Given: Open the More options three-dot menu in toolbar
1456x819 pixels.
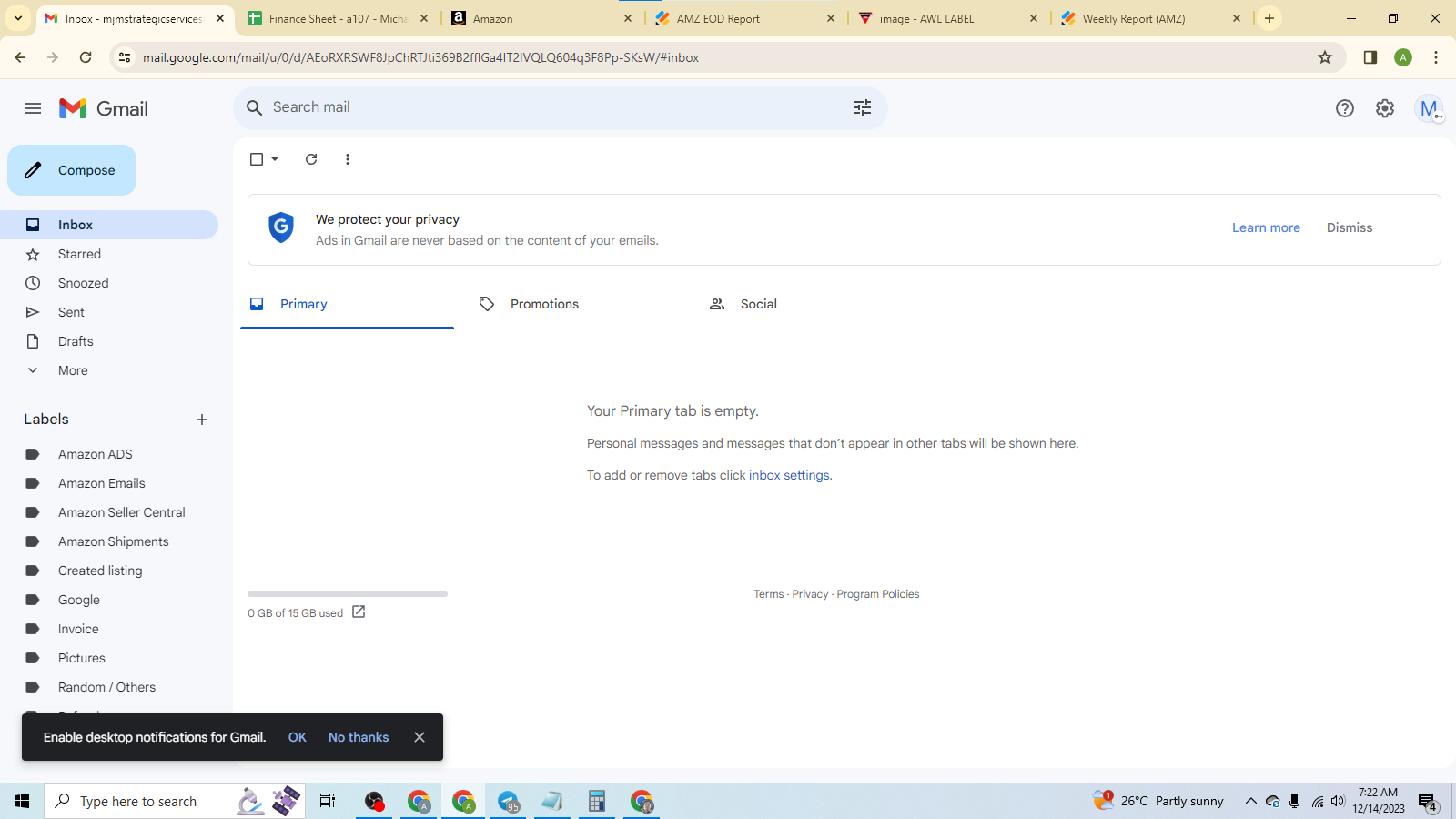Looking at the screenshot, I should [x=348, y=159].
